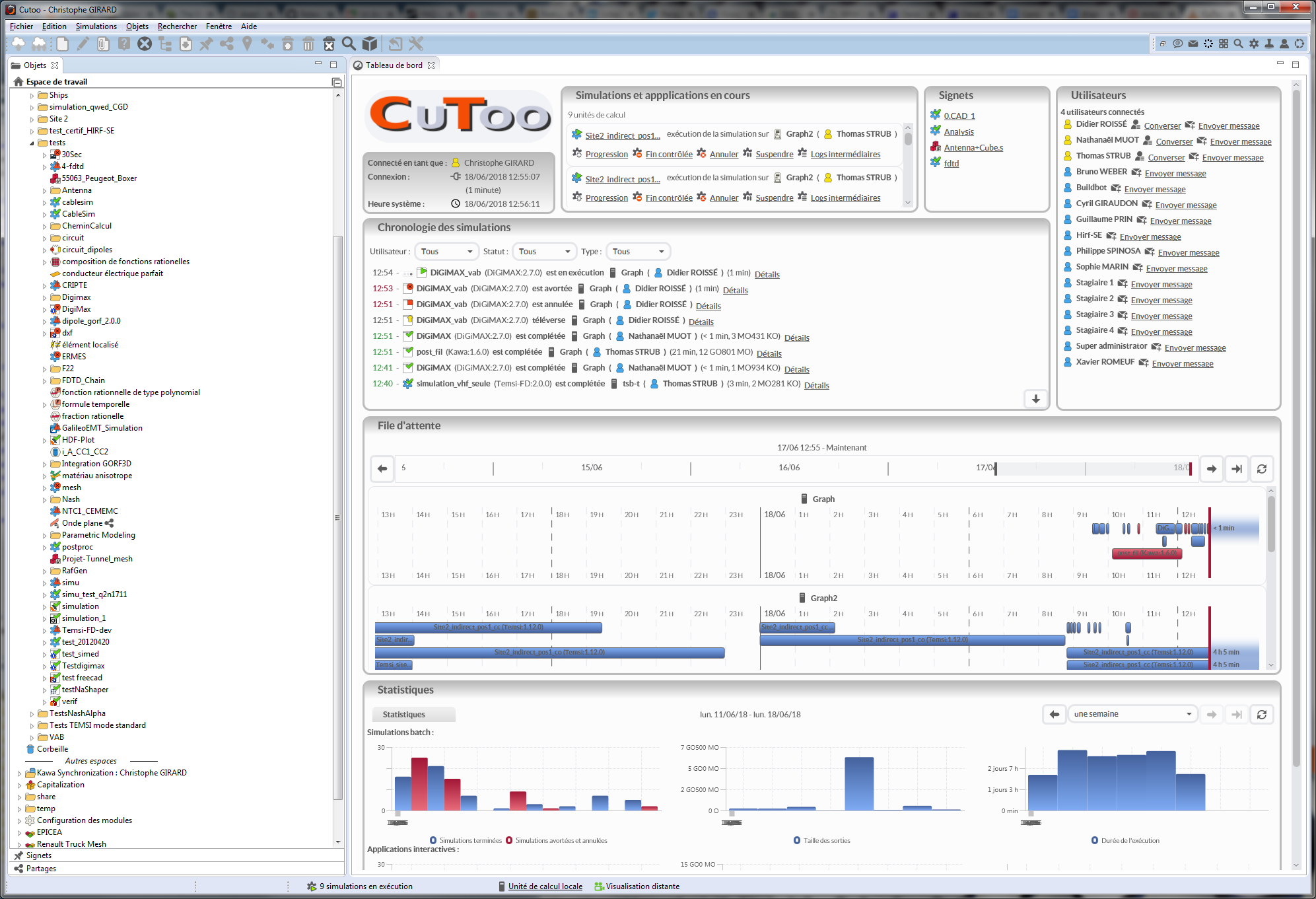Screen dimensions: 1316x899
Task: Click the paperclip attachment toolbar icon
Action: pyautogui.click(x=103, y=44)
